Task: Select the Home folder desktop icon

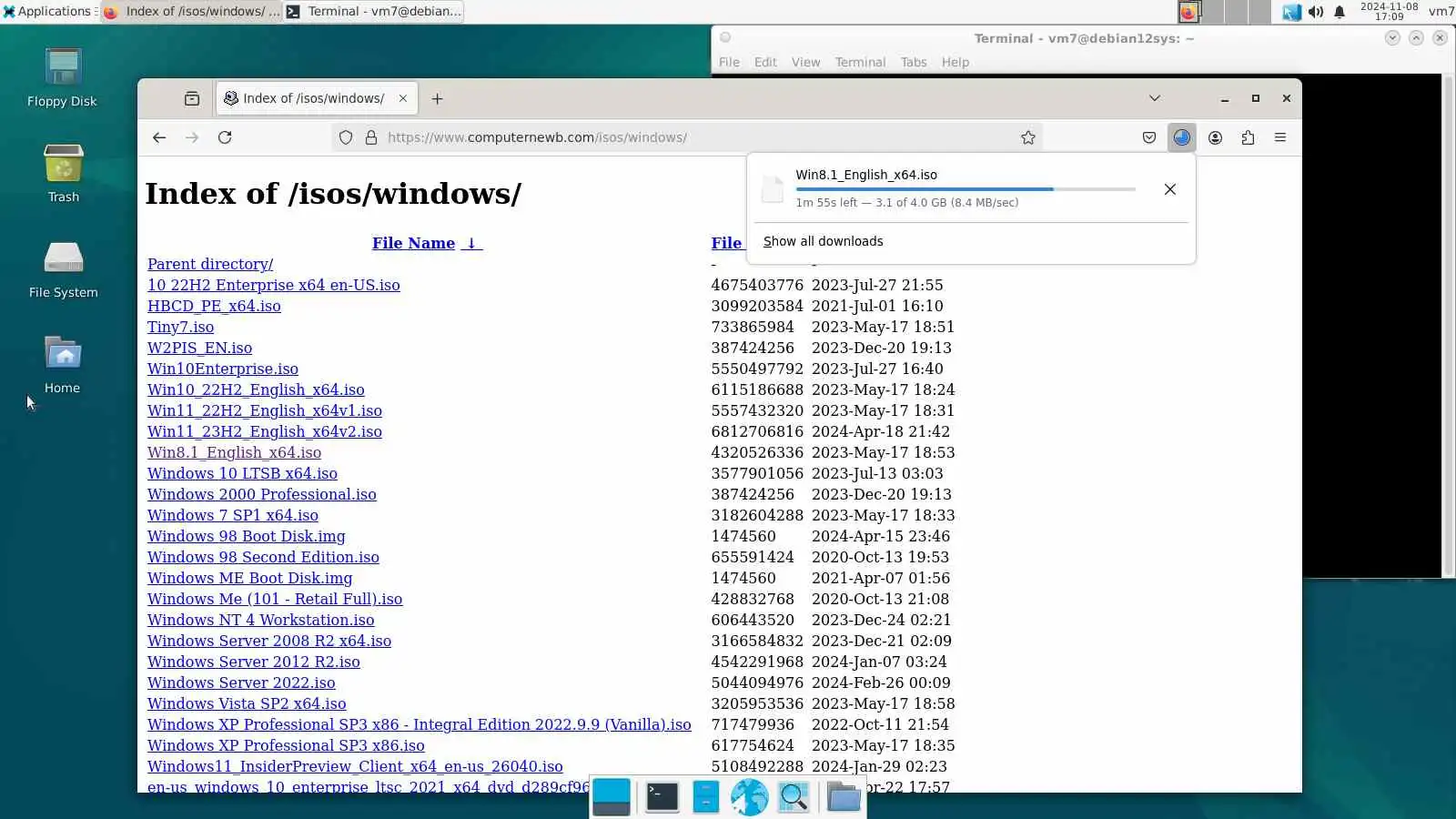Action: click(x=63, y=364)
